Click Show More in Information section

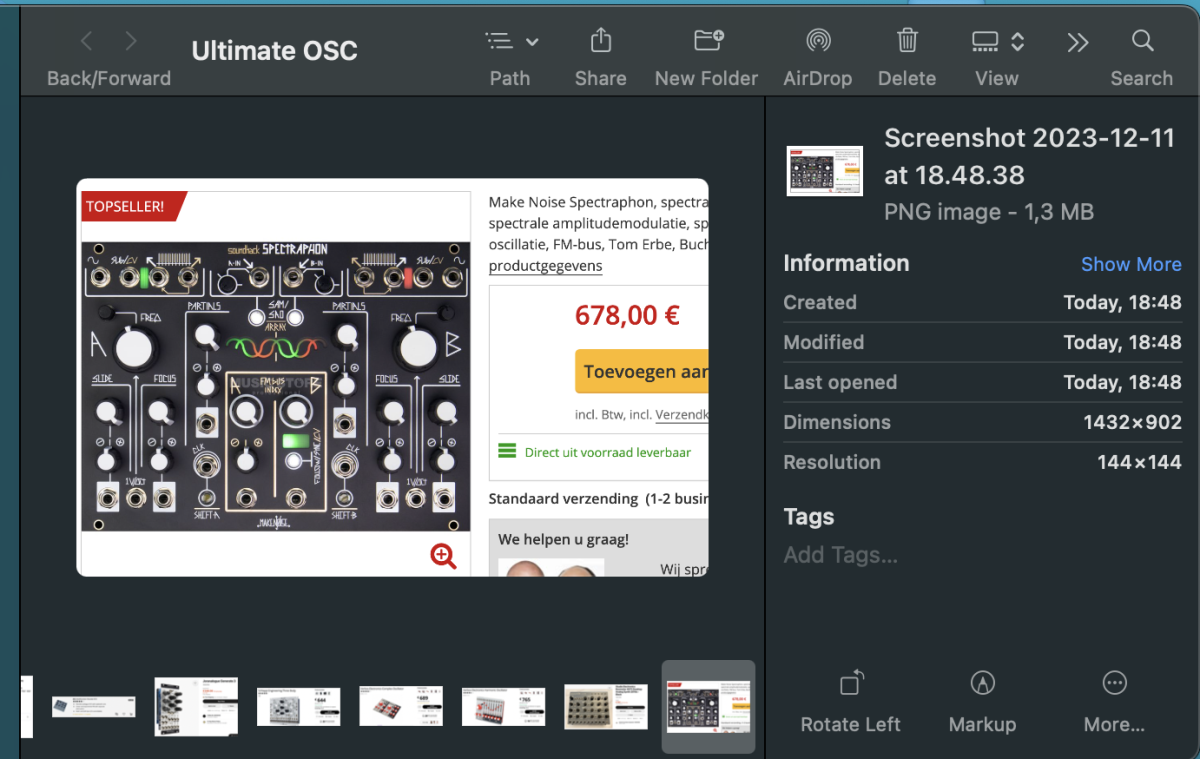[1131, 264]
